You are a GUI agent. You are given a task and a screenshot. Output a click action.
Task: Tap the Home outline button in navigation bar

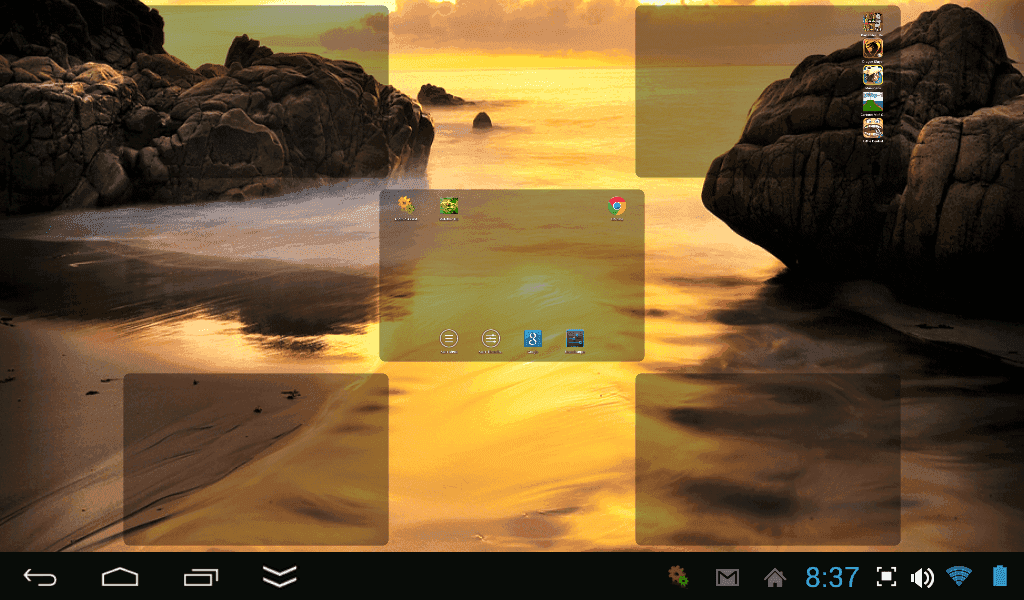pos(120,577)
